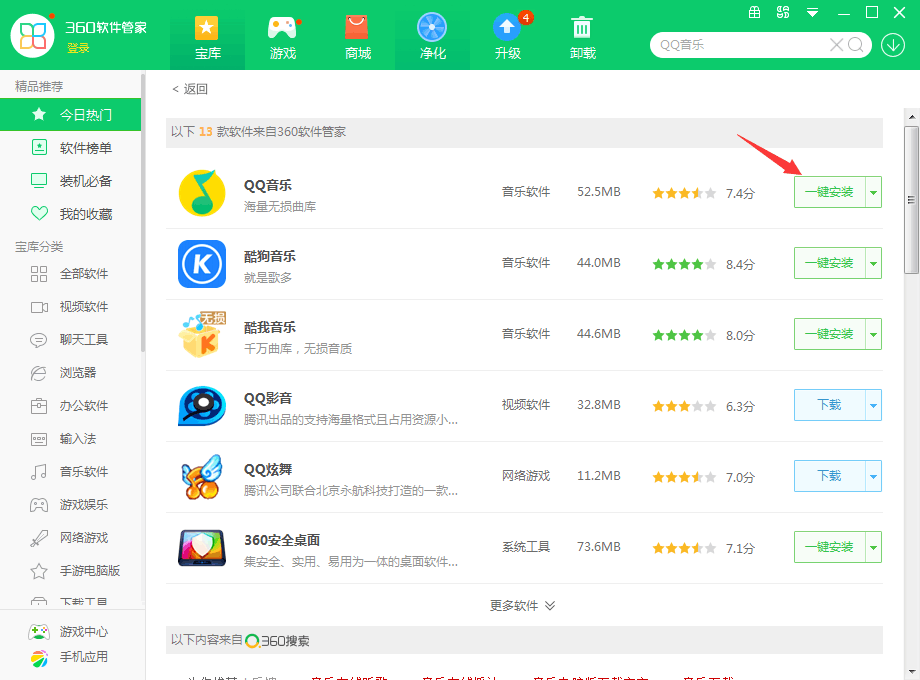Expand download options arrow for QQ炫舞
Image resolution: width=920 pixels, height=680 pixels.
(874, 476)
